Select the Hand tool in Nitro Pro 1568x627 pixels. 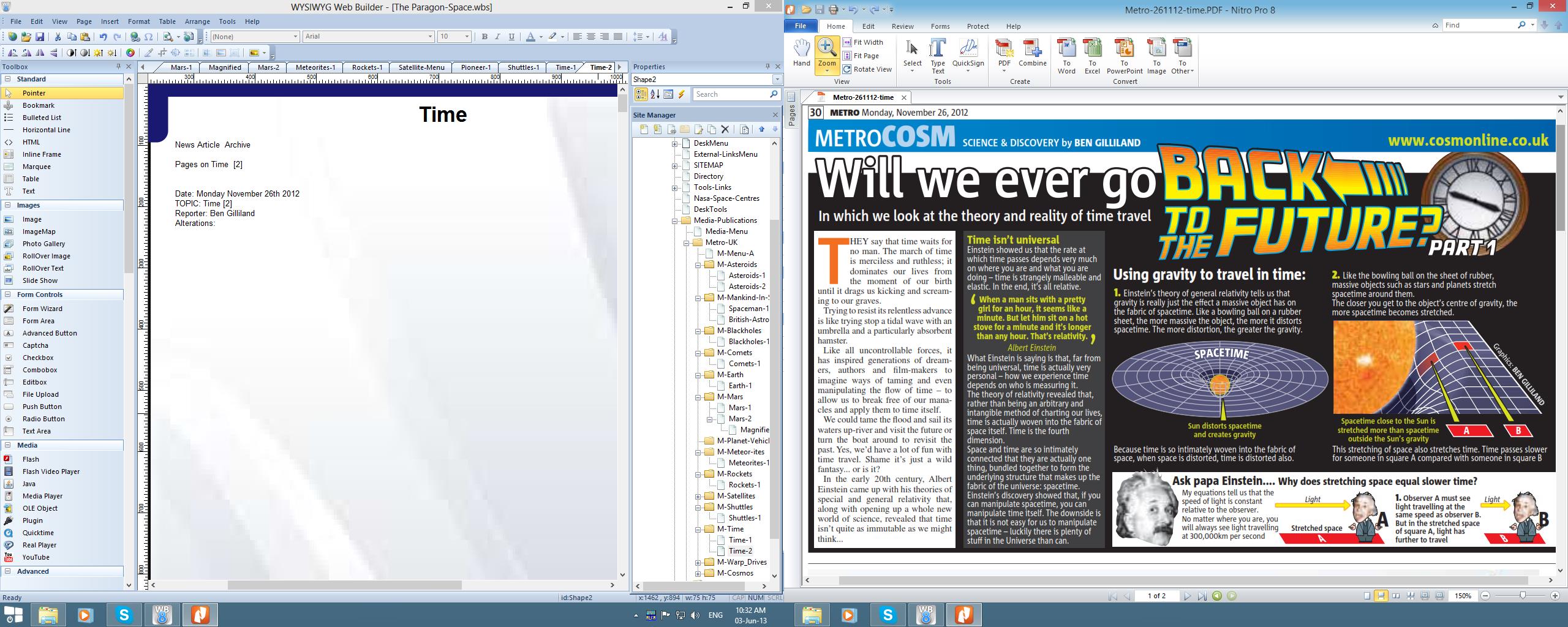[x=801, y=53]
